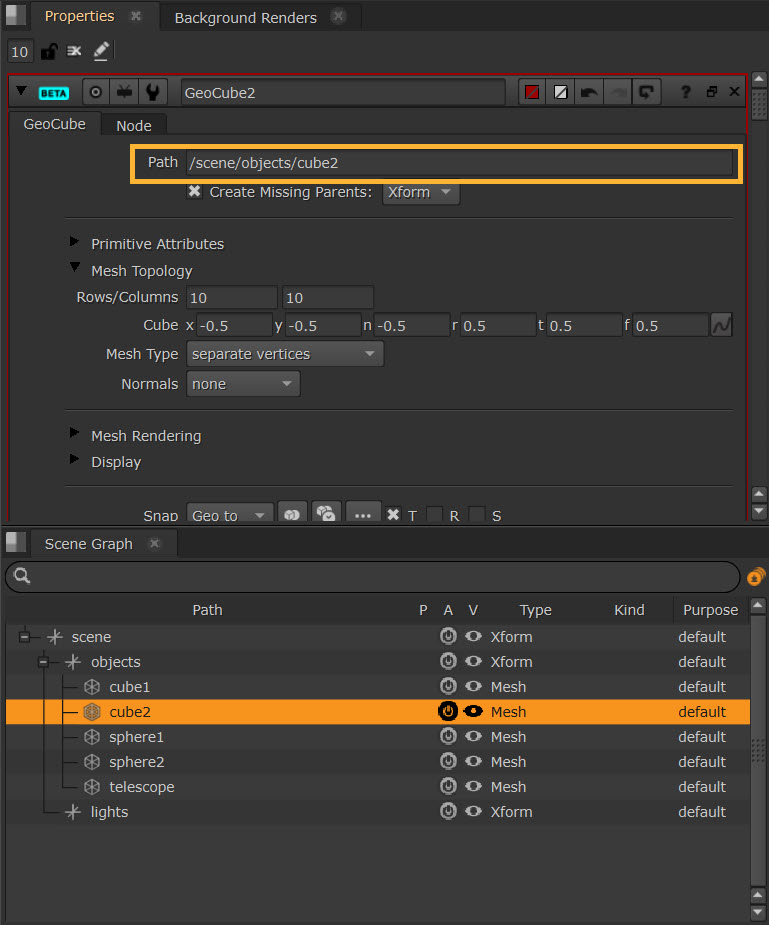Viewport: 769px width, 925px height.
Task: Click the revert icon in node header
Action: point(647,92)
